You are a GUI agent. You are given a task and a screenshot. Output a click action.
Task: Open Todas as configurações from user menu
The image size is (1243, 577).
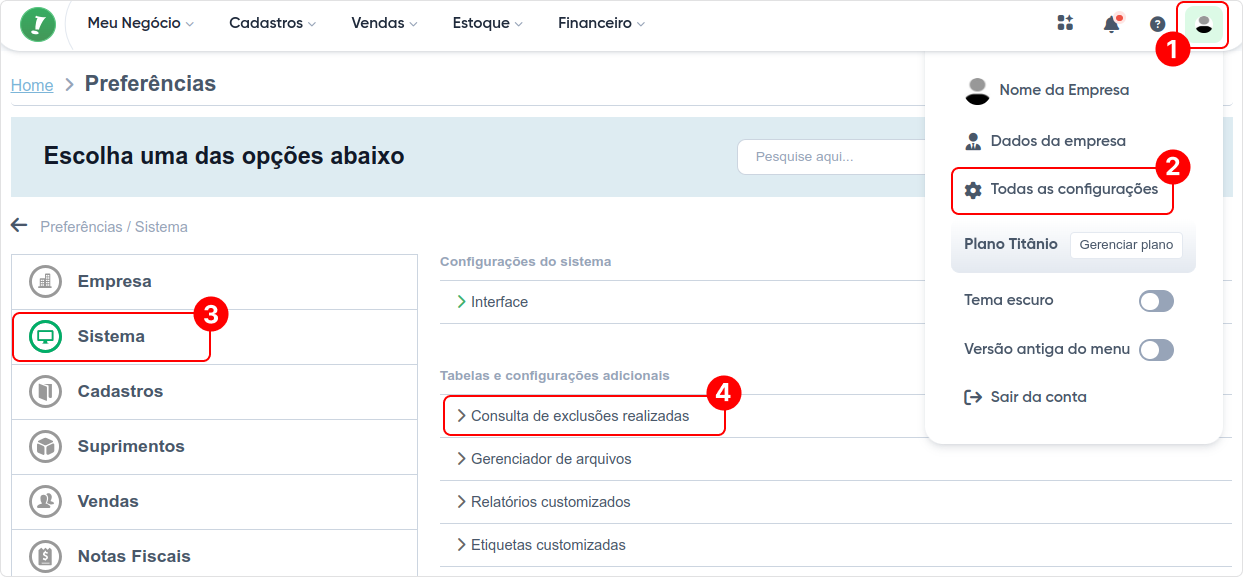pos(1061,190)
